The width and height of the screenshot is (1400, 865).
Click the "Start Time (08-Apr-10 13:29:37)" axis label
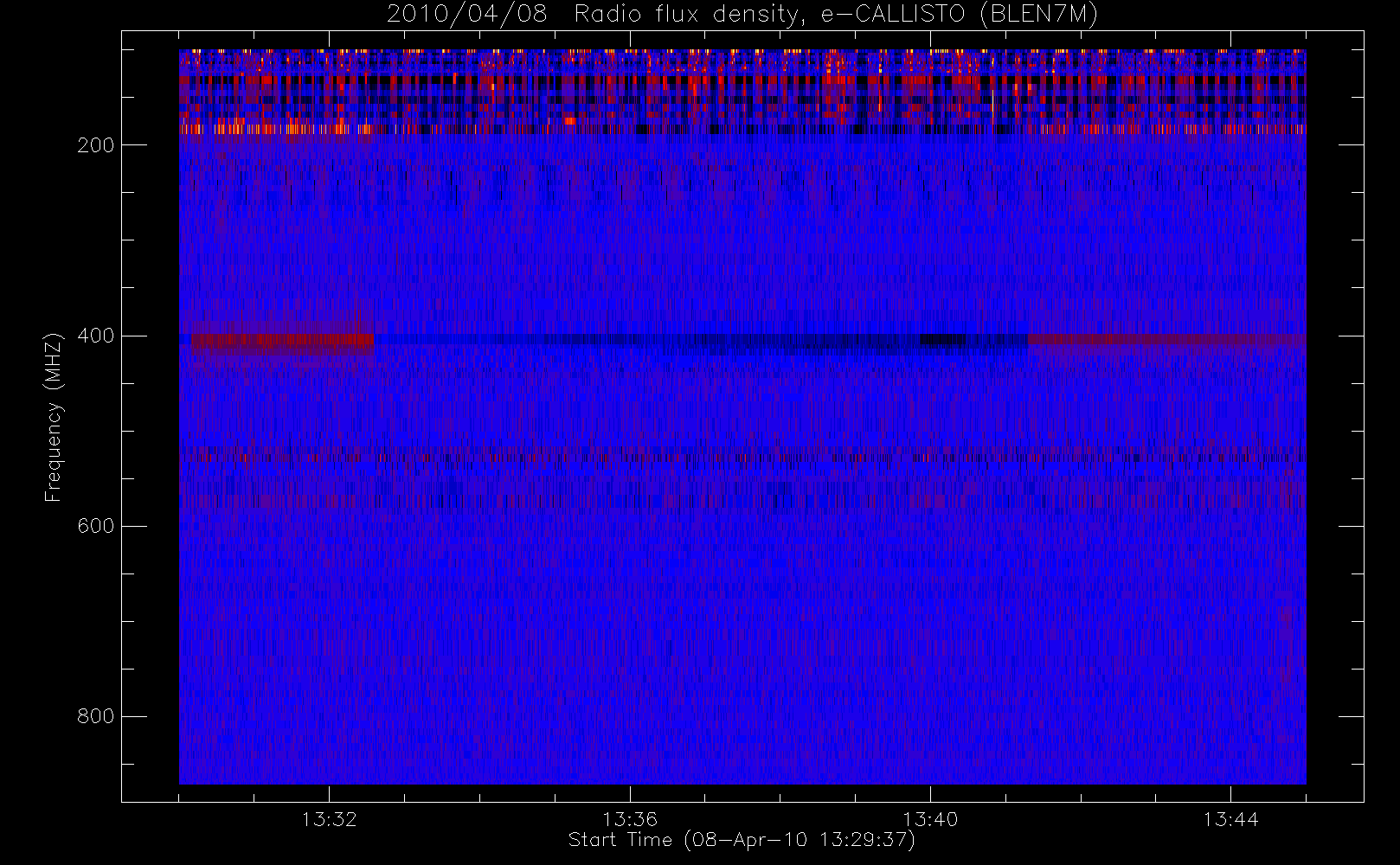pyautogui.click(x=742, y=840)
